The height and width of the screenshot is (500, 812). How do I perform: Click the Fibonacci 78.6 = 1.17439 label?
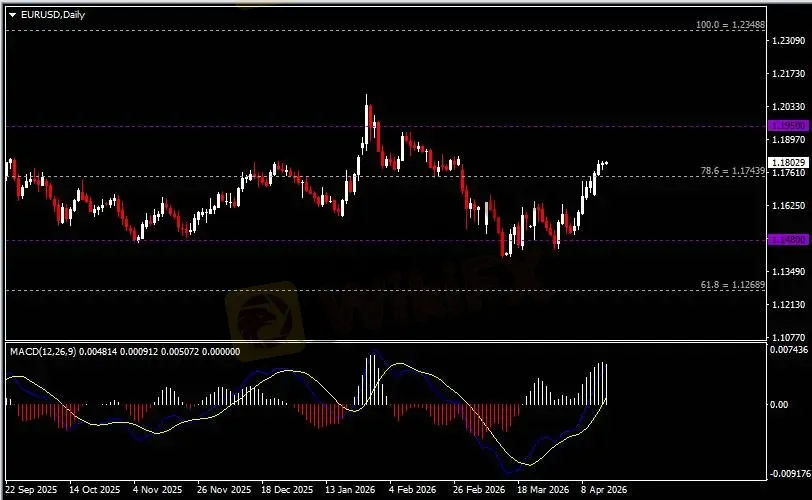pos(732,171)
